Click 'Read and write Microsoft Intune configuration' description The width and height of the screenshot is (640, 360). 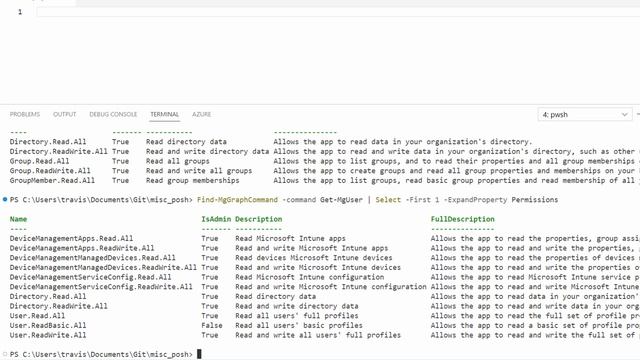(331, 287)
